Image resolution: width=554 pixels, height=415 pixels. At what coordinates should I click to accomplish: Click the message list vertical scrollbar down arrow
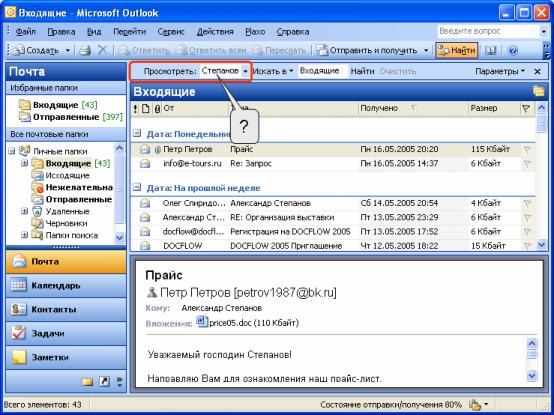(541, 244)
